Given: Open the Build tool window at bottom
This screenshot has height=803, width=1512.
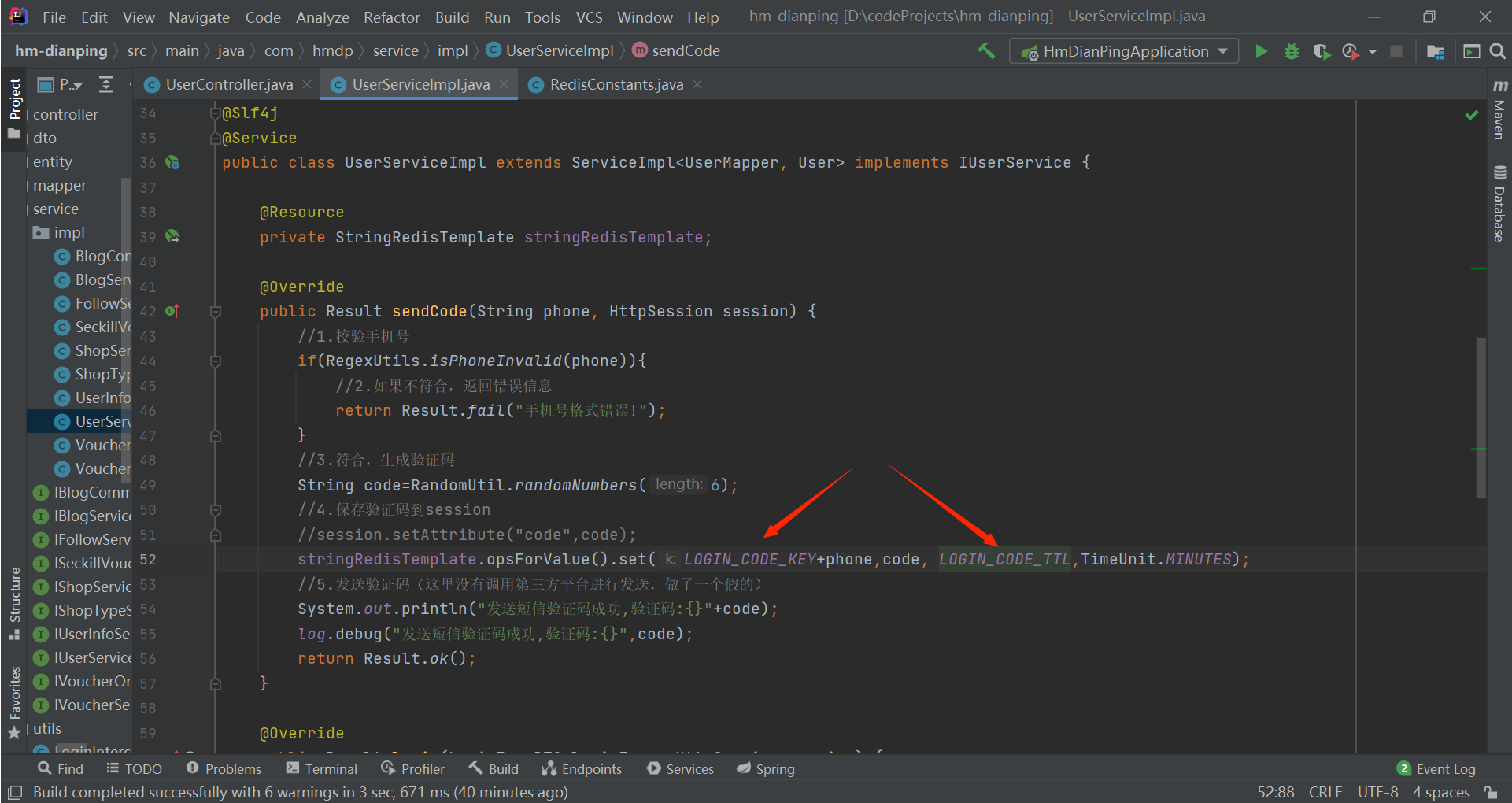Looking at the screenshot, I should (x=494, y=768).
